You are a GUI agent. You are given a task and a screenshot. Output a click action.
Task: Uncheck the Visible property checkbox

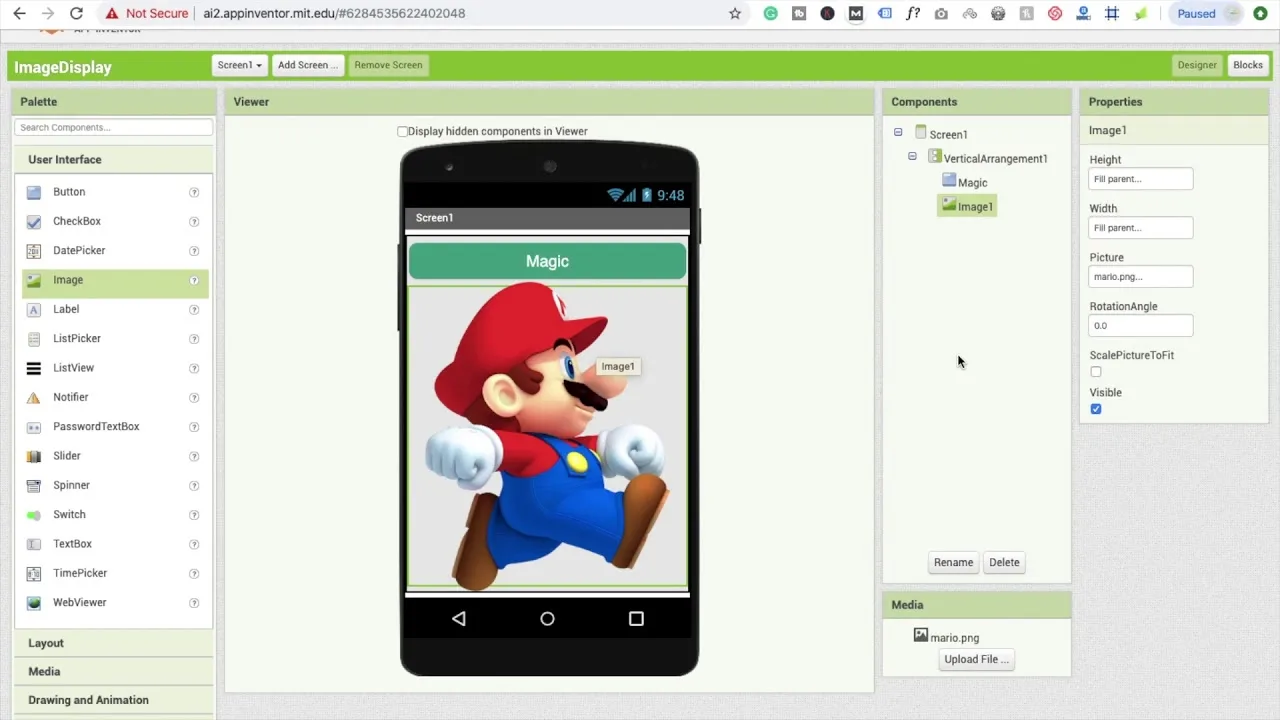[1096, 409]
